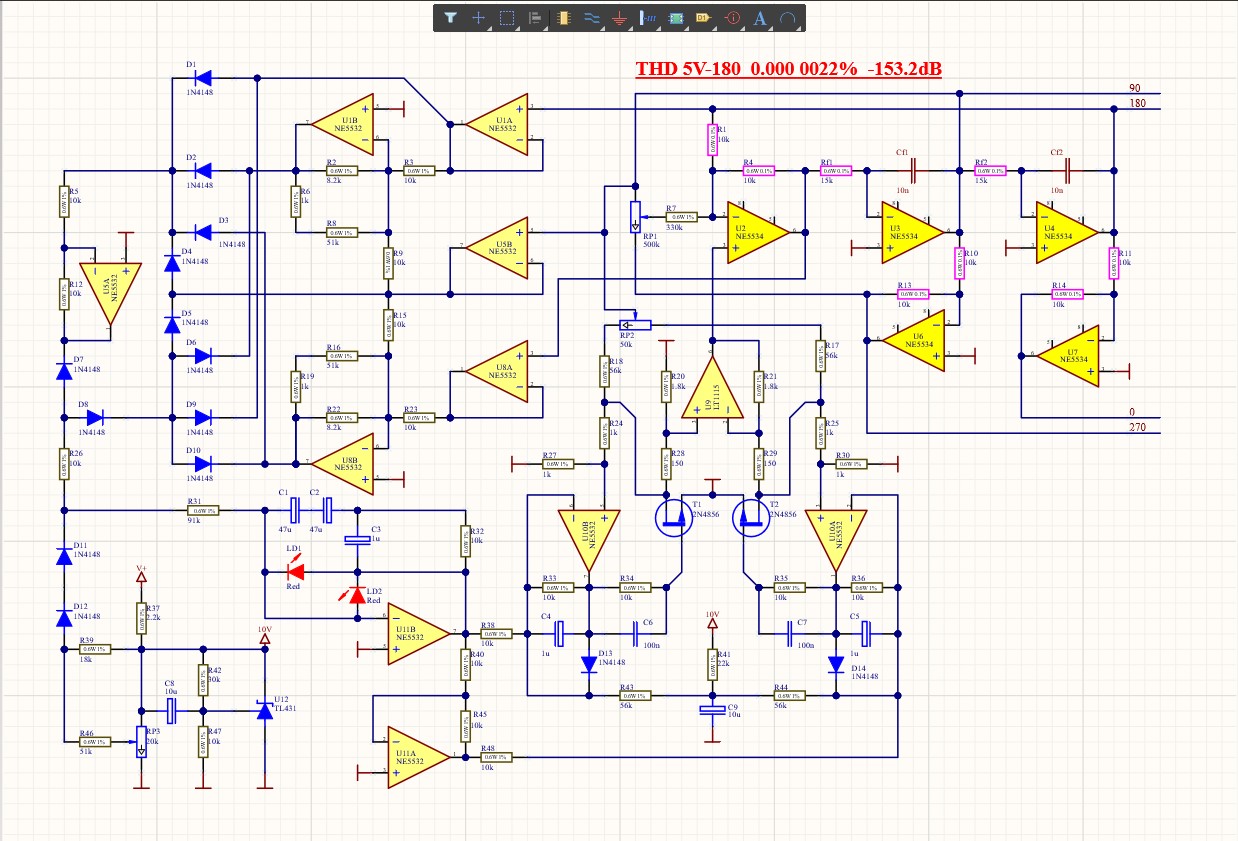This screenshot has width=1238, height=841.
Task: Select op-amp U11A NE5532
Action: 420,756
